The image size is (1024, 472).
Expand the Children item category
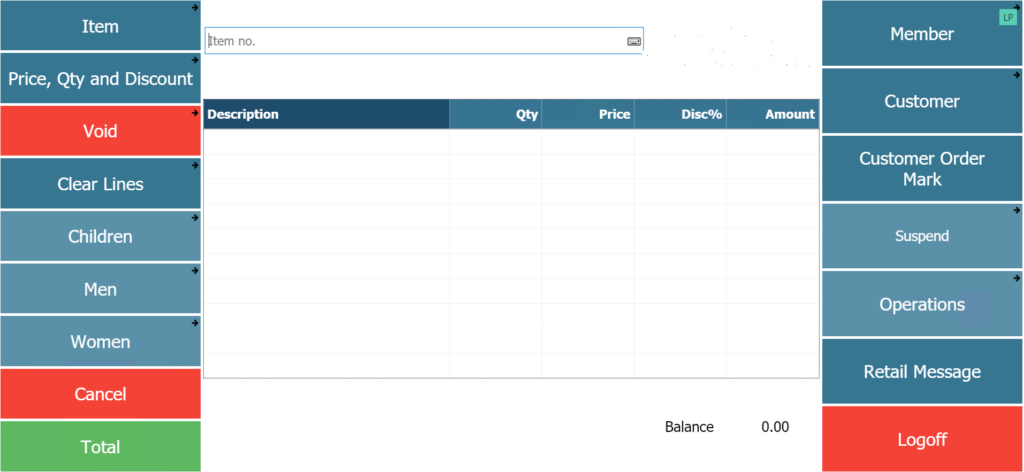click(x=101, y=236)
